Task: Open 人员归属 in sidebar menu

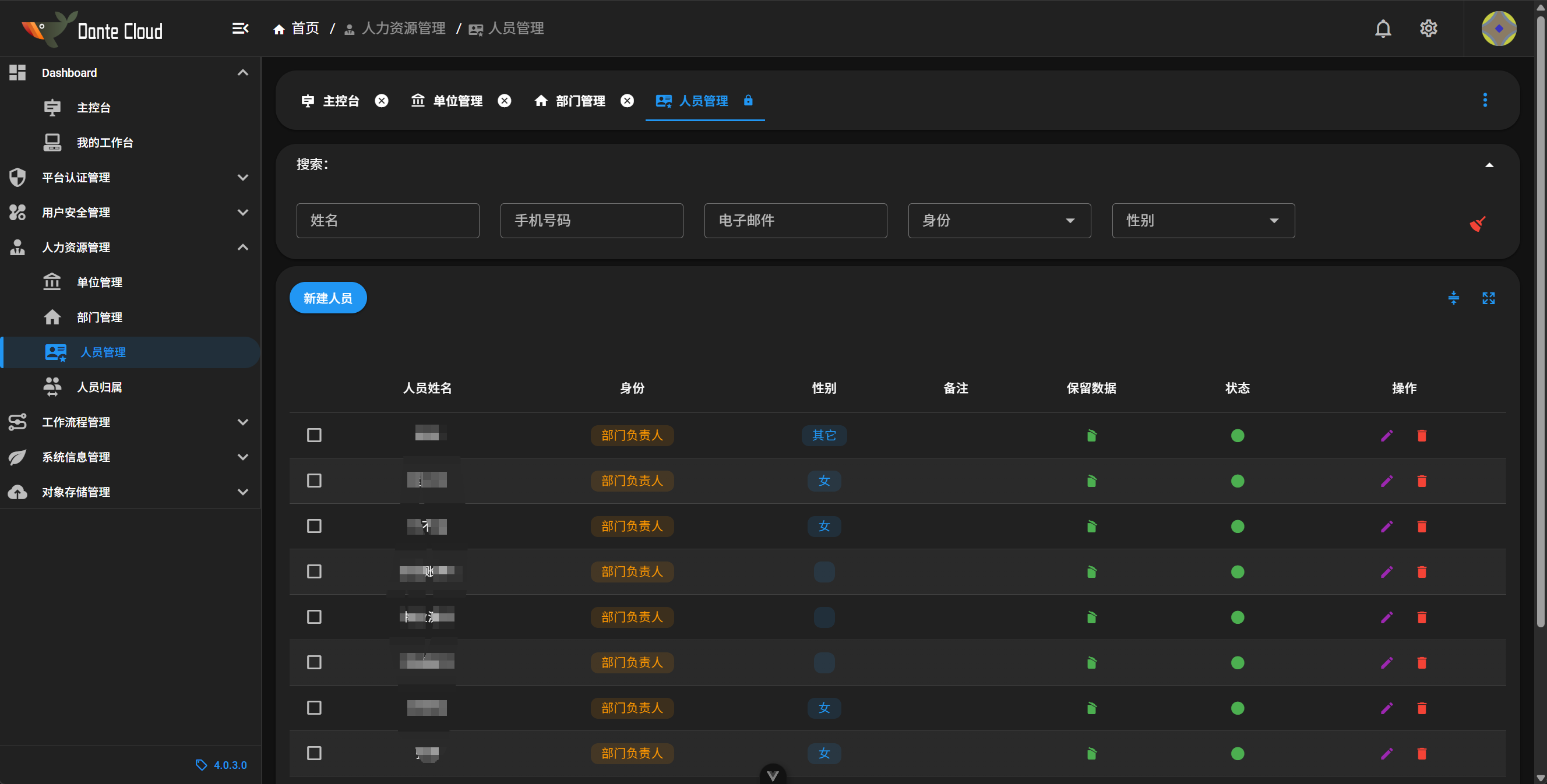Action: coord(99,387)
